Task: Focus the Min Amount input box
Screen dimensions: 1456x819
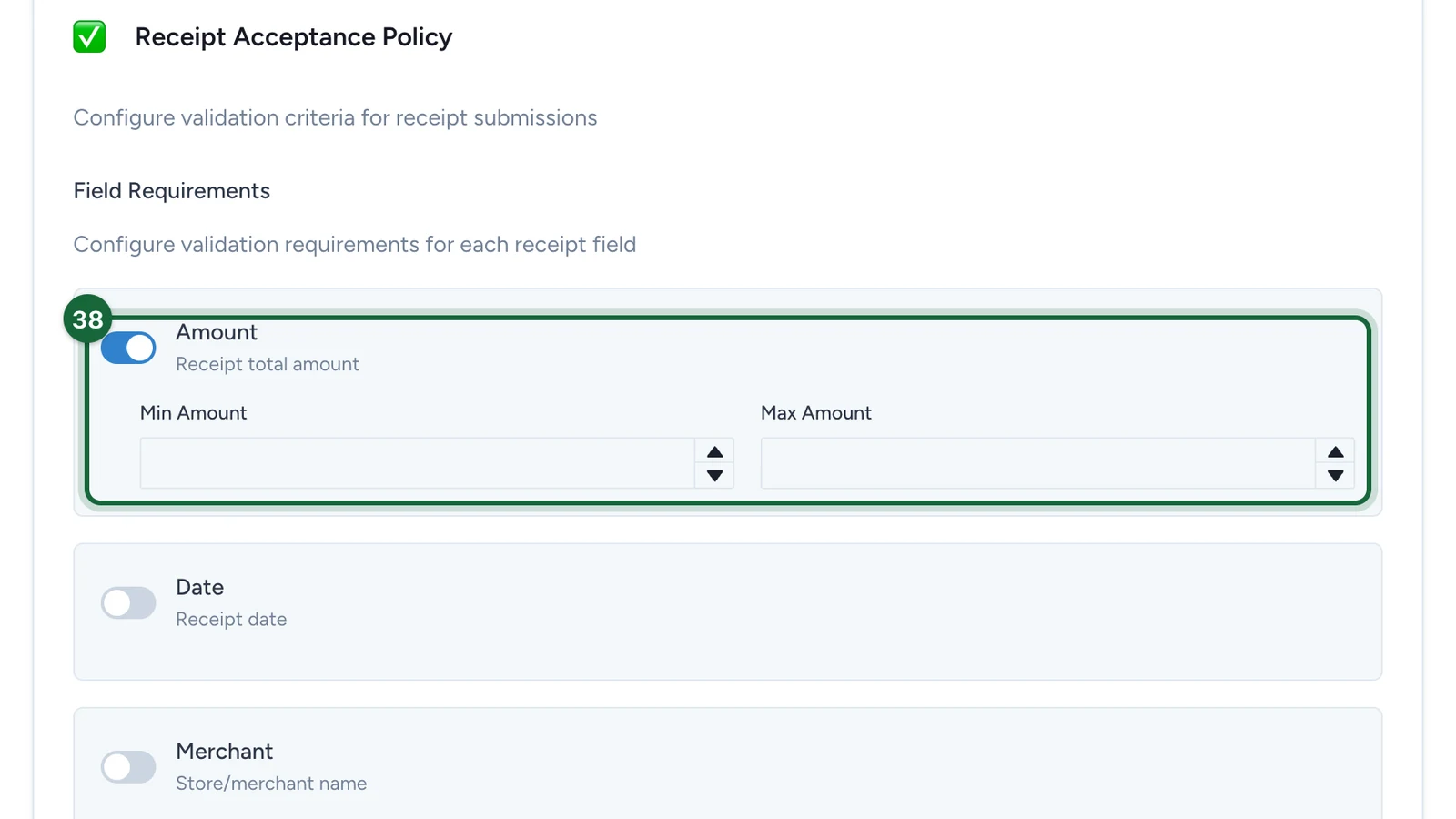Action: coord(418,463)
